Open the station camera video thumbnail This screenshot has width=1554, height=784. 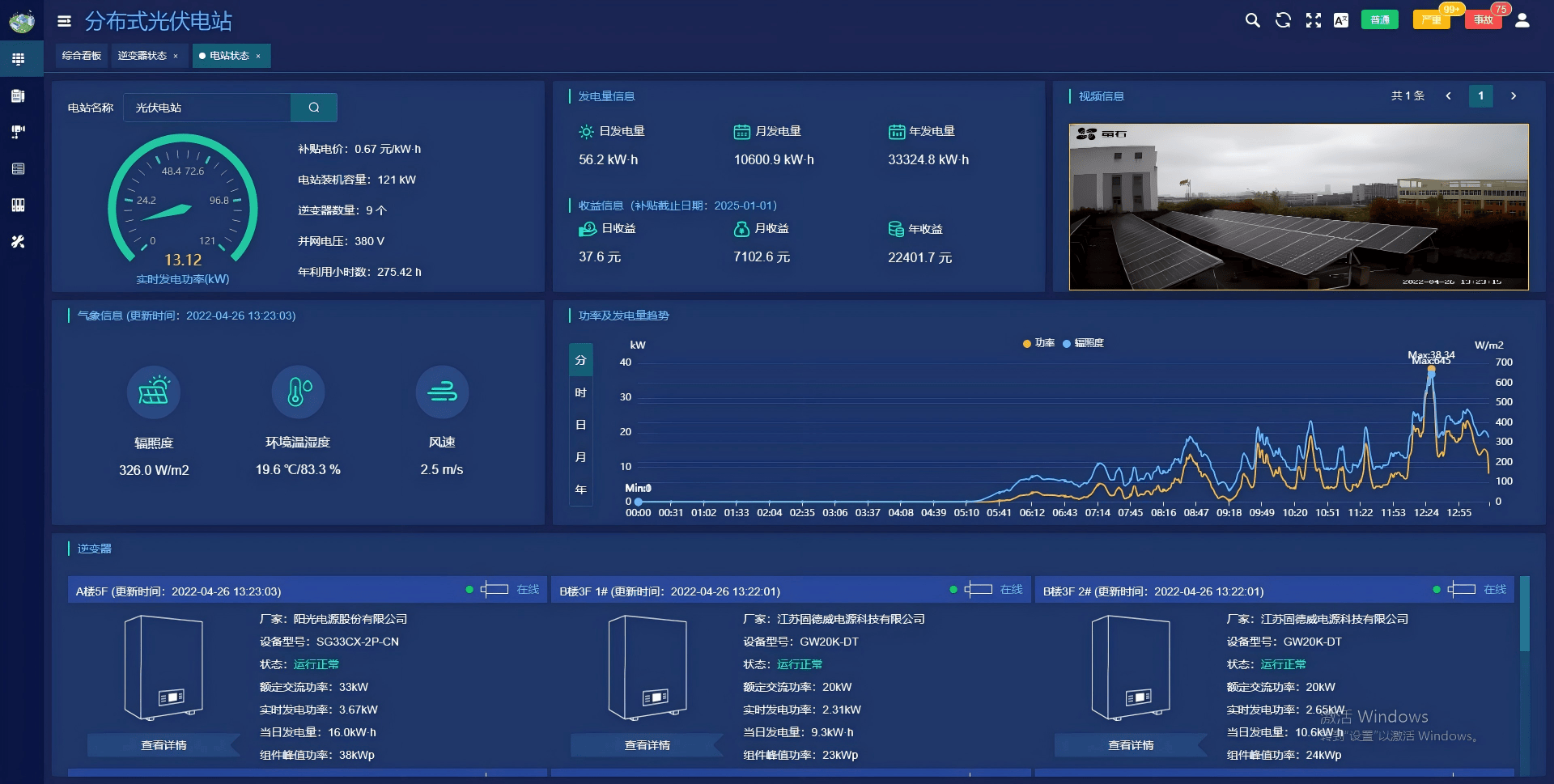pos(1298,206)
